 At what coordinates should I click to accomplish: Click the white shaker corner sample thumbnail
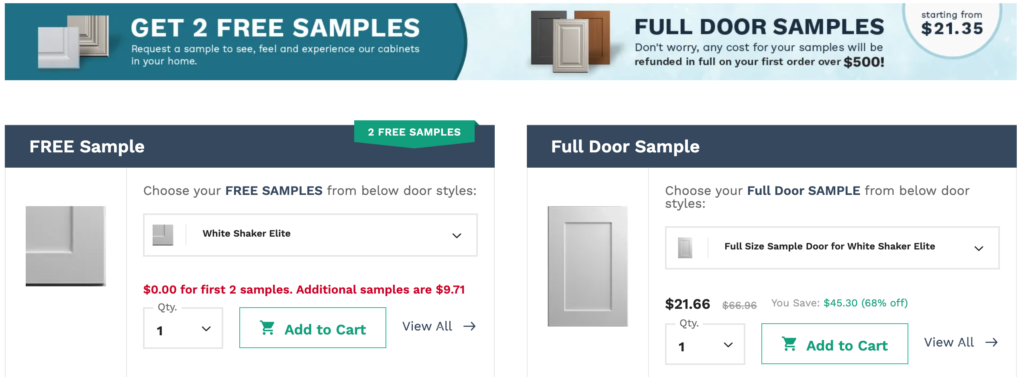coord(65,246)
